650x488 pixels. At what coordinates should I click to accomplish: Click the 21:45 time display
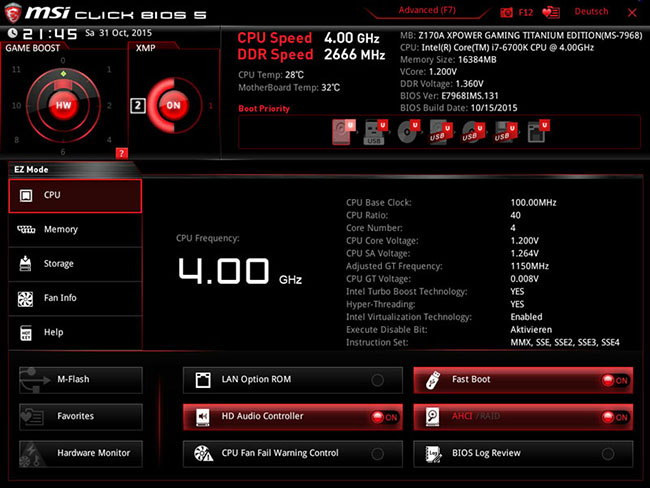[50, 34]
